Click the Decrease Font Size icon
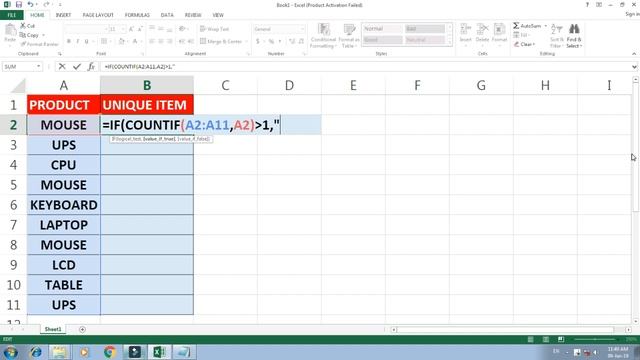 (140, 29)
